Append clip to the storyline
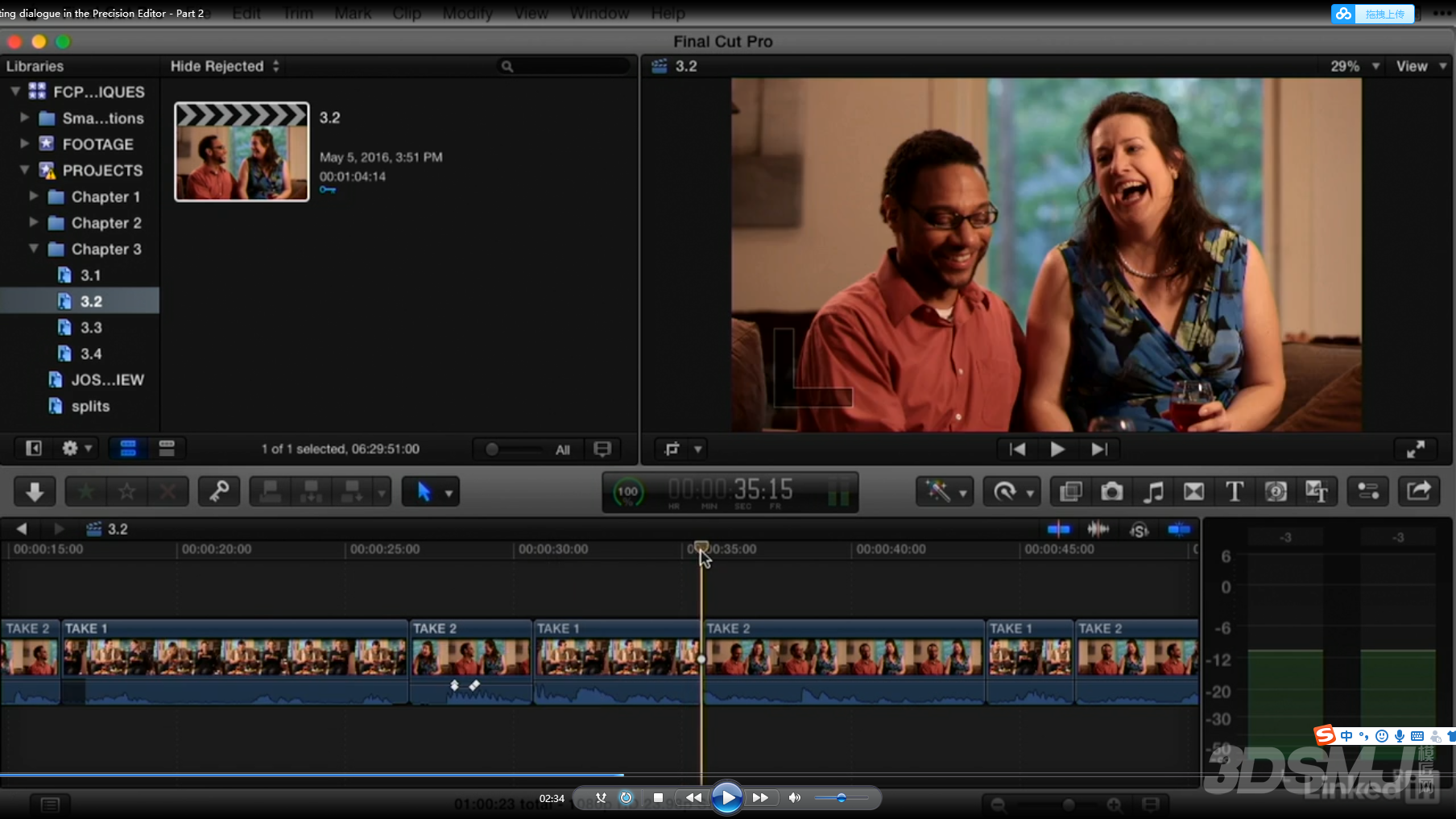The width and height of the screenshot is (1456, 819). tap(352, 491)
